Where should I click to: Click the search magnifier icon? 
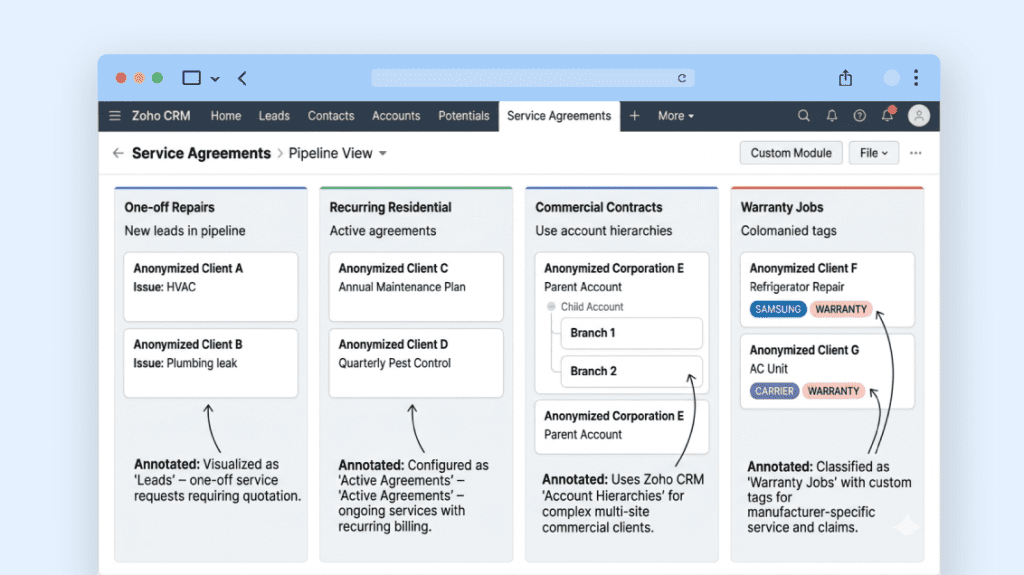pyautogui.click(x=803, y=116)
